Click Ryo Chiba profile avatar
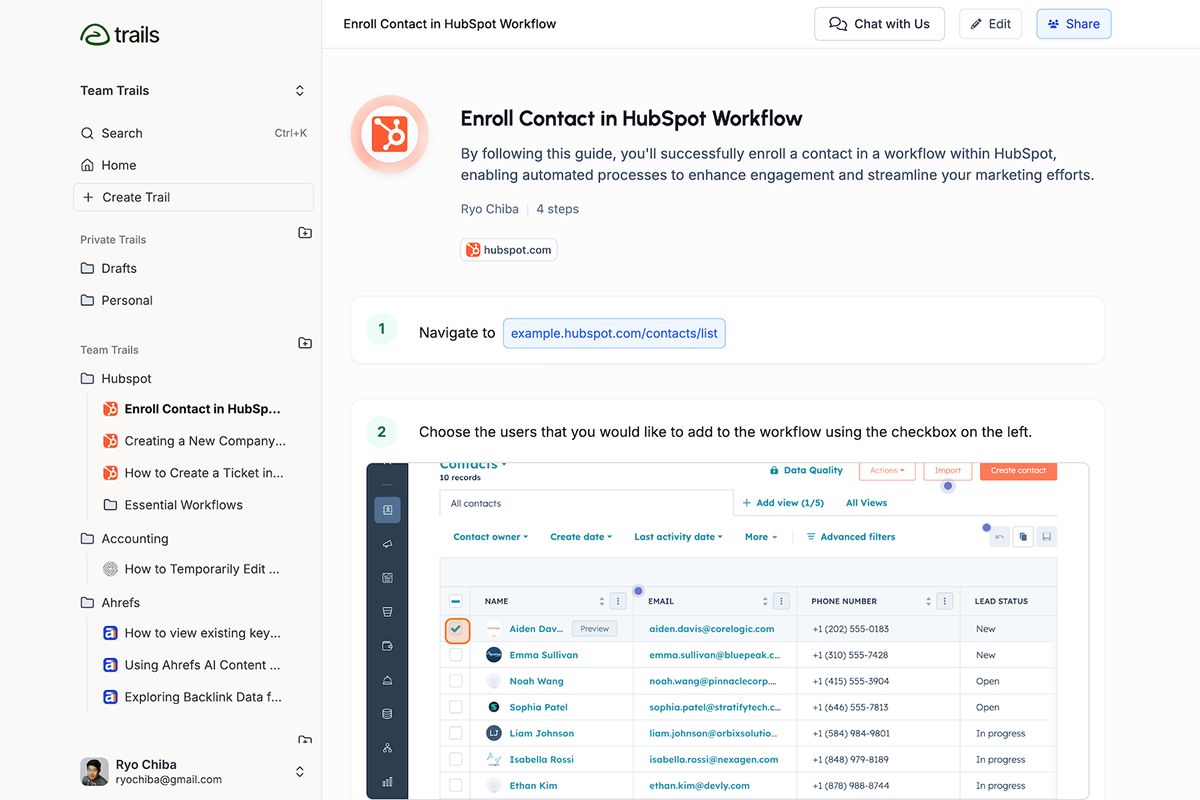The width and height of the screenshot is (1200, 800). [94, 772]
